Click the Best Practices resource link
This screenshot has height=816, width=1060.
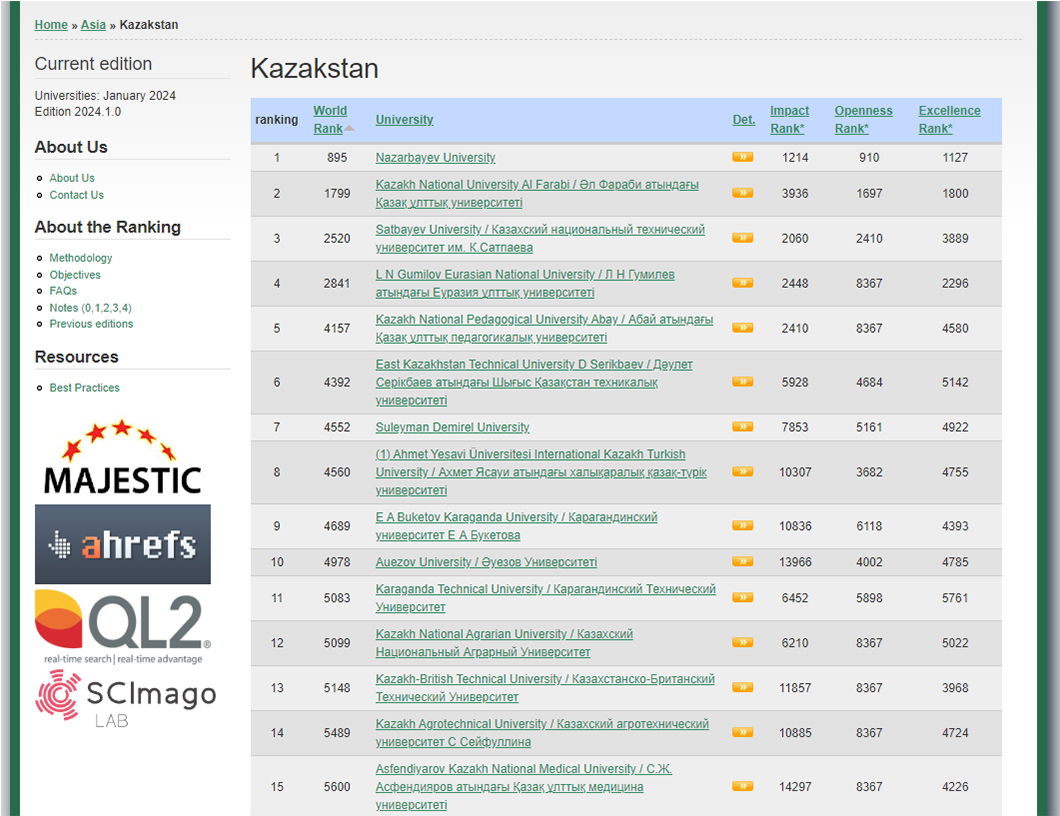point(84,388)
